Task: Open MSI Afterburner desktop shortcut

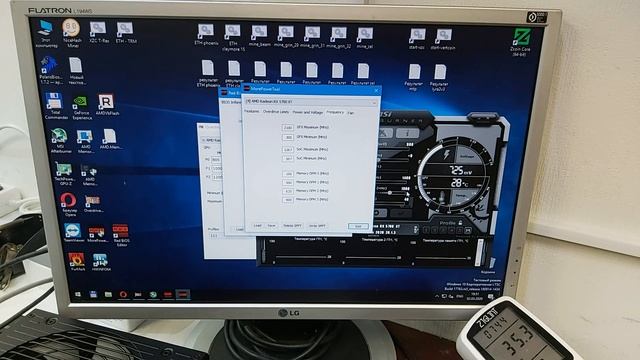Action: 60,140
